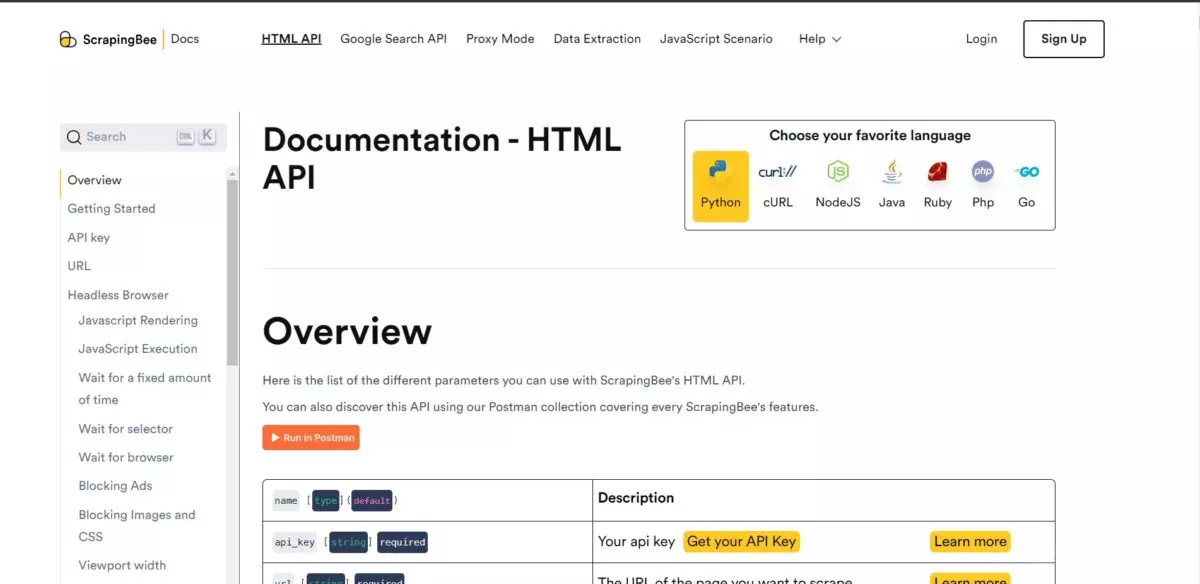Open the Help dropdown menu
The image size is (1200, 584).
(x=820, y=39)
